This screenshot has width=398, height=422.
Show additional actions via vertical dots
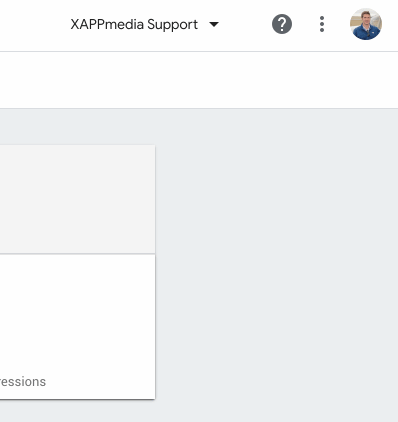click(322, 24)
